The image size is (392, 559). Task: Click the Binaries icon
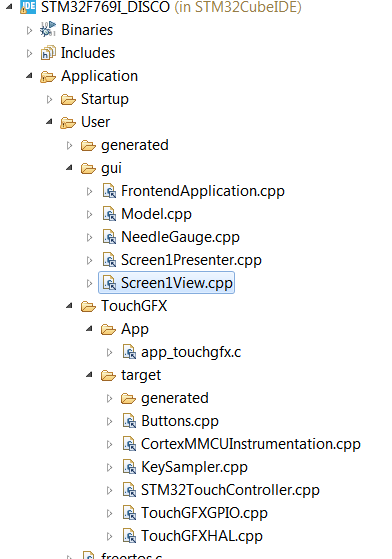pos(48,30)
